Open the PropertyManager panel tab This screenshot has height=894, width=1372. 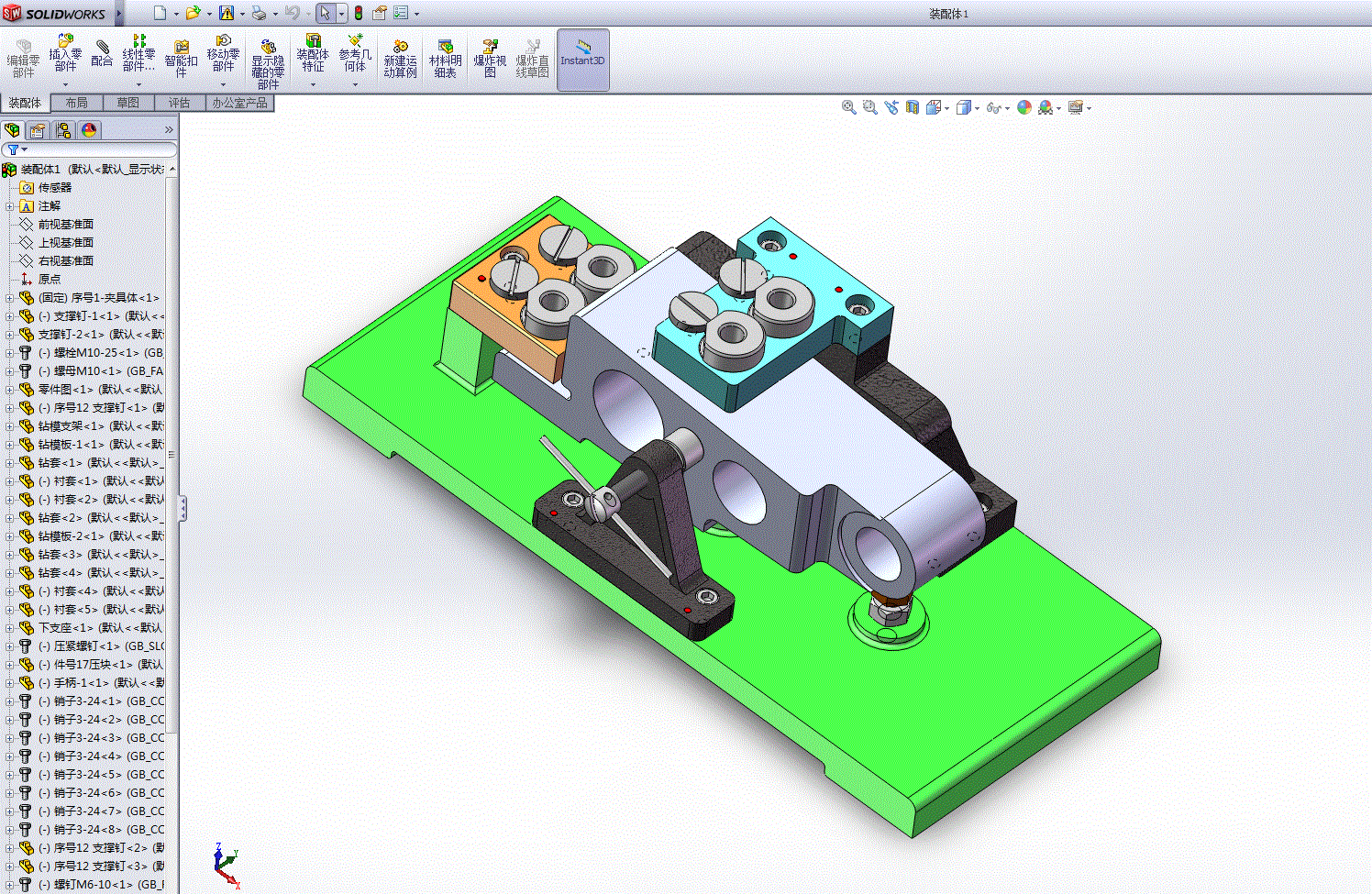(x=38, y=130)
